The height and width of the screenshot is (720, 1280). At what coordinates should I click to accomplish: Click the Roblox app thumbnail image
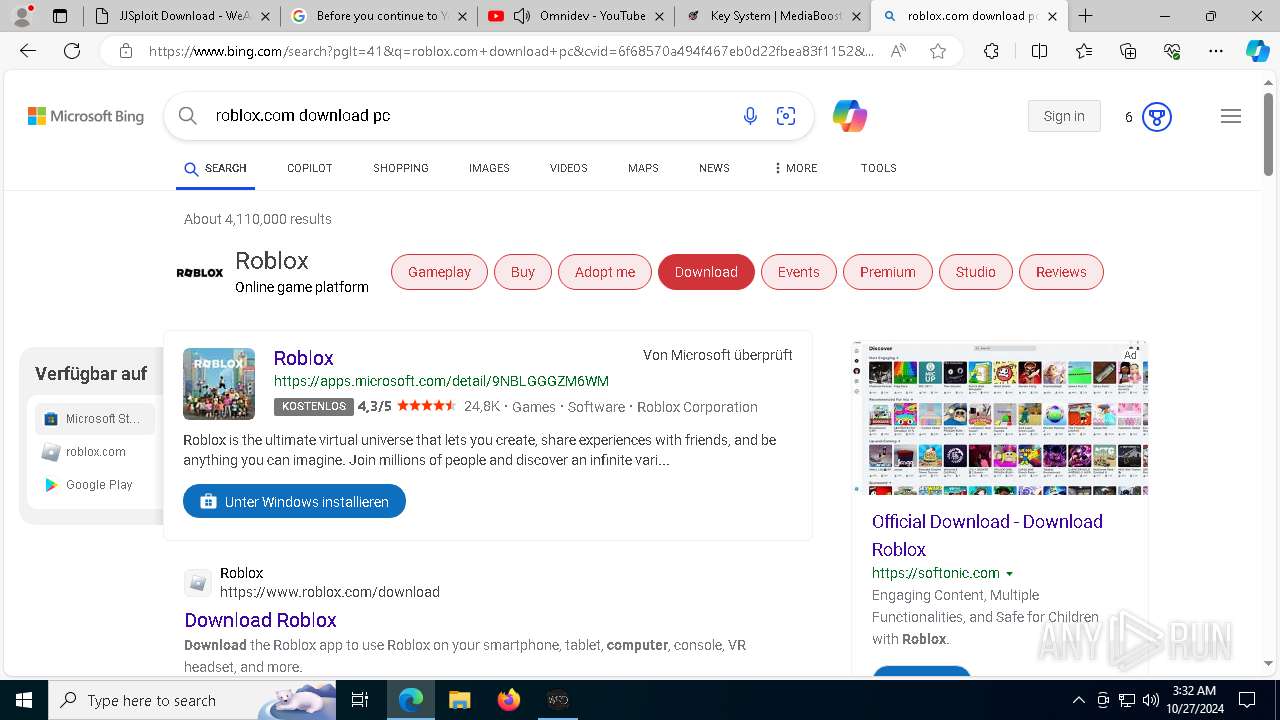click(219, 384)
